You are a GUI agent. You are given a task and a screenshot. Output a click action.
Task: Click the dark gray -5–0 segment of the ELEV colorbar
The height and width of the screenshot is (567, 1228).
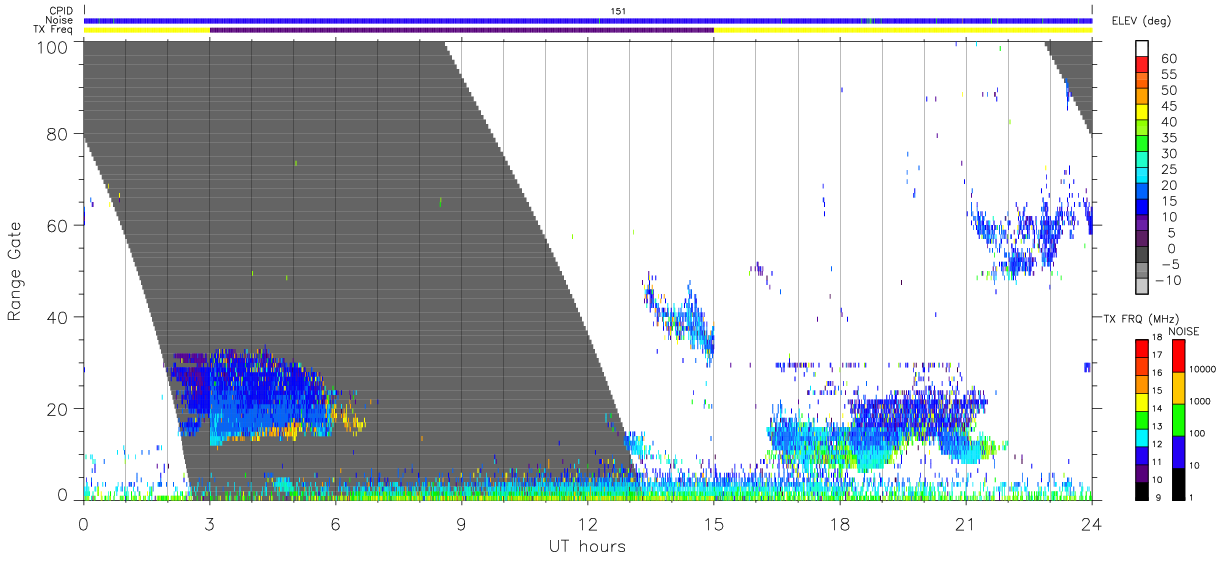(1142, 256)
